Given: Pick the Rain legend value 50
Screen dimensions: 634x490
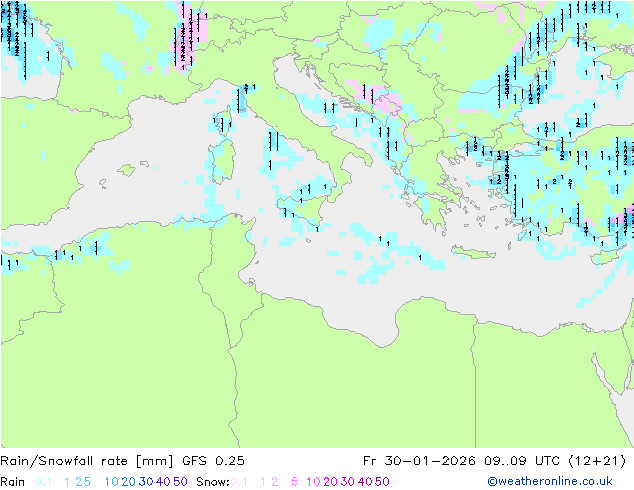Looking at the screenshot, I should [180, 482].
